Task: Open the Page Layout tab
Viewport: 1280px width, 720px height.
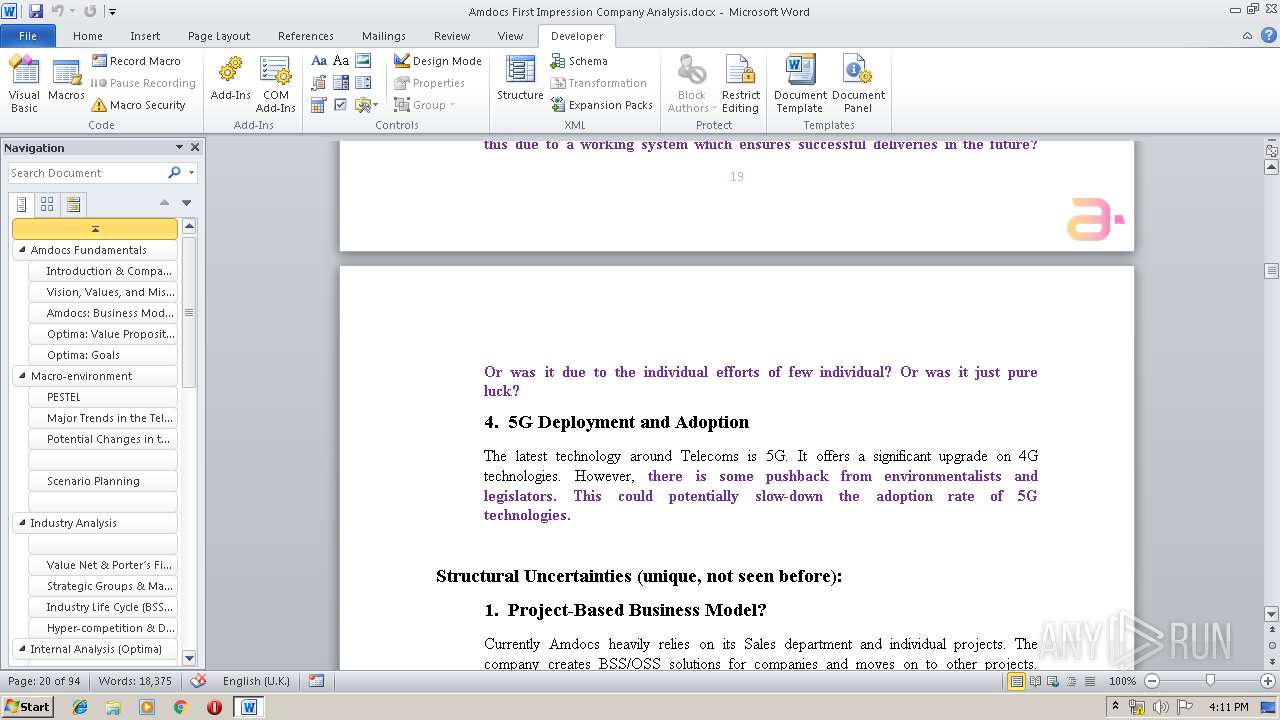Action: point(219,36)
